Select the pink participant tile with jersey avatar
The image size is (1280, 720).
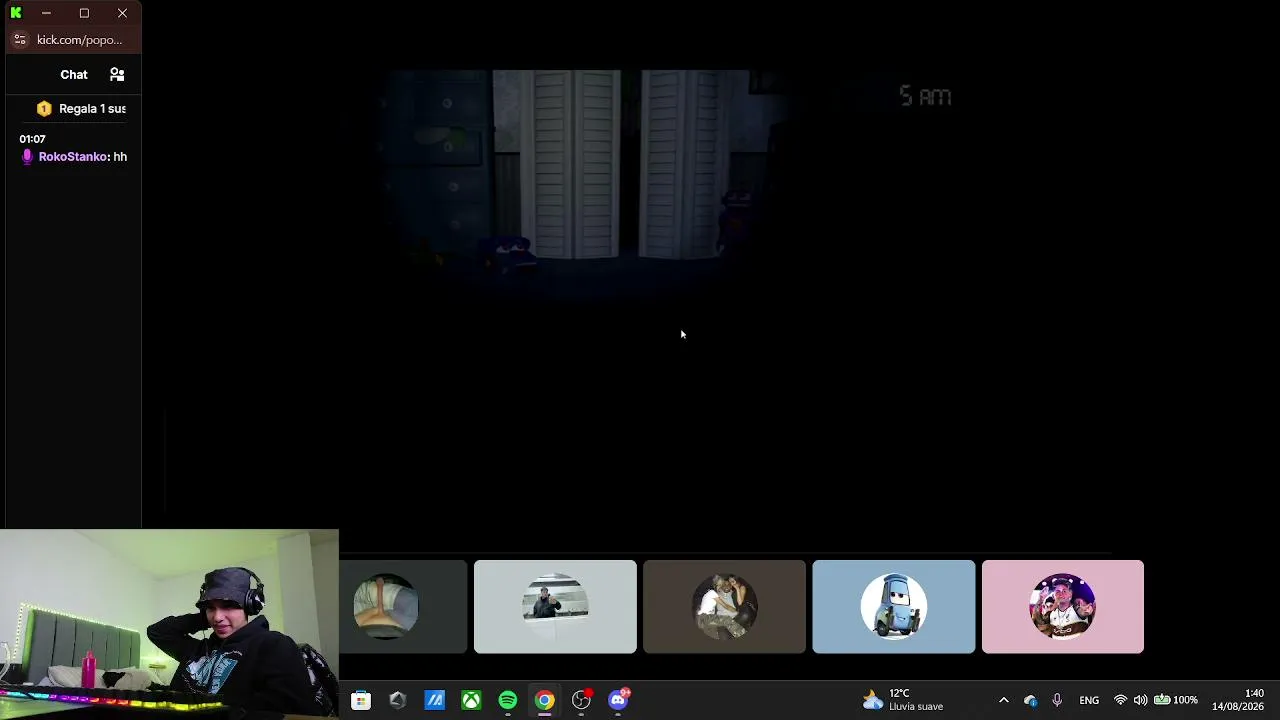tap(1062, 606)
